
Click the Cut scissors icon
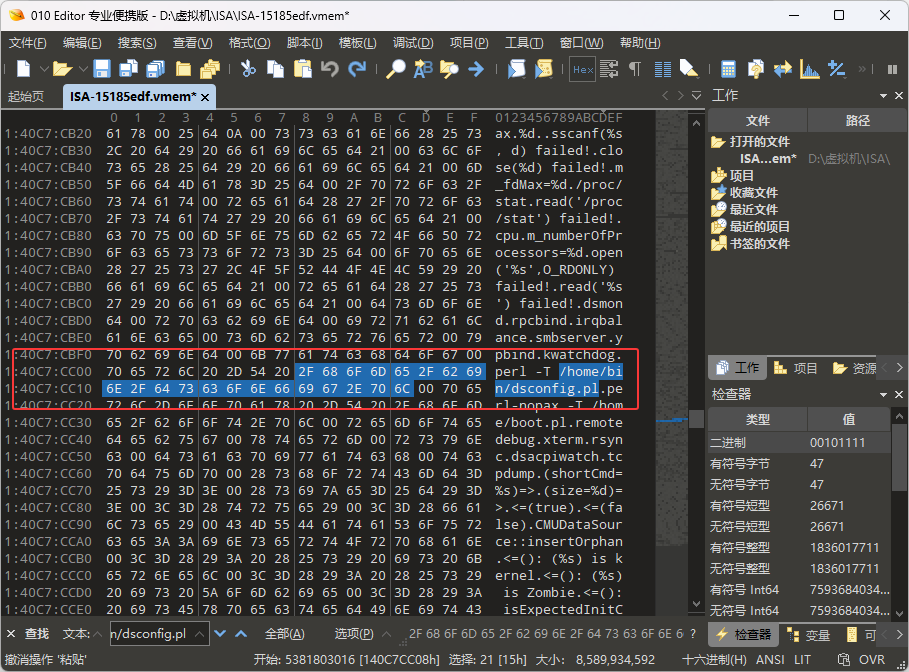(x=248, y=69)
